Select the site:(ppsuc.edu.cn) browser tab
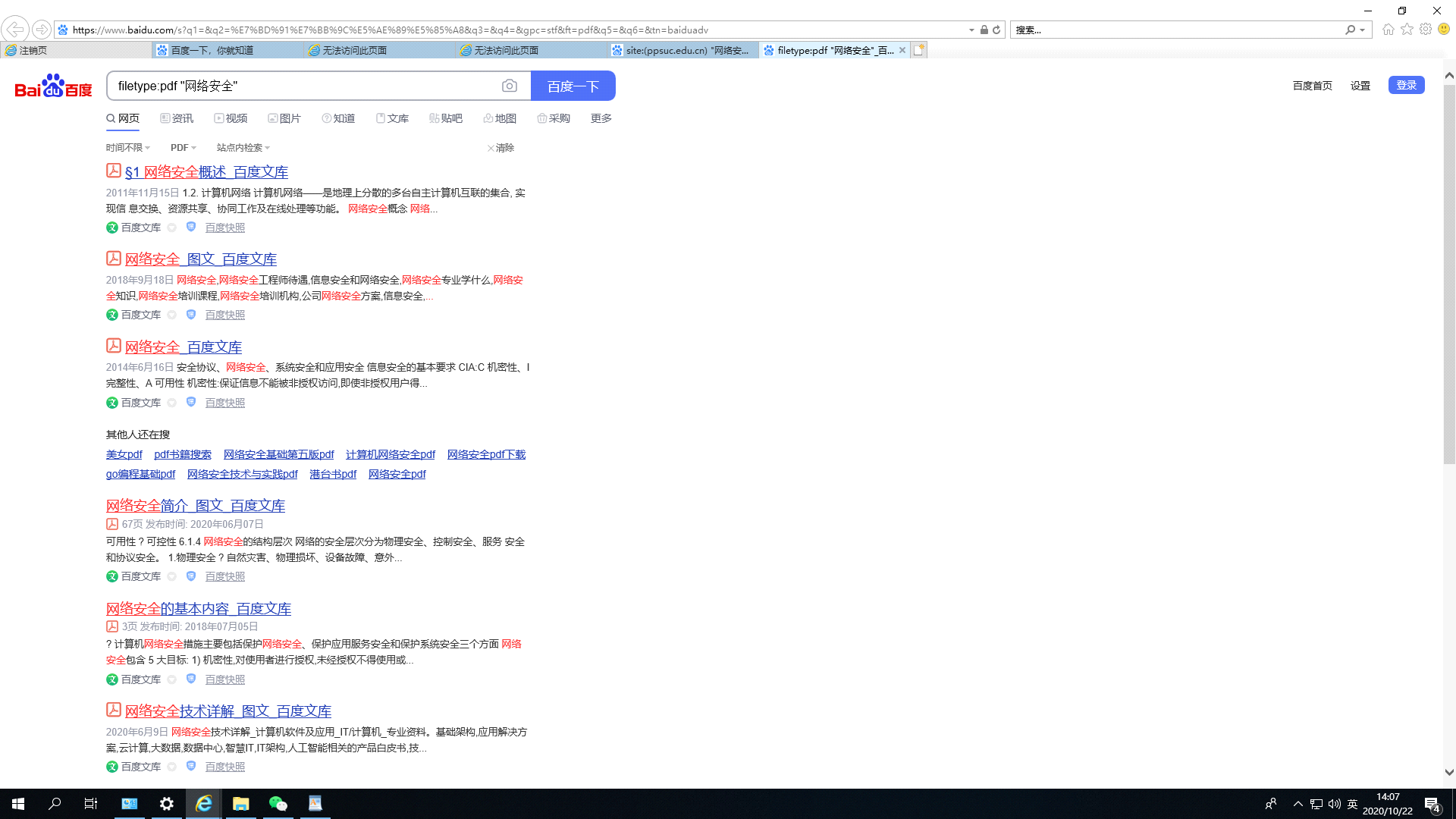 coord(682,51)
